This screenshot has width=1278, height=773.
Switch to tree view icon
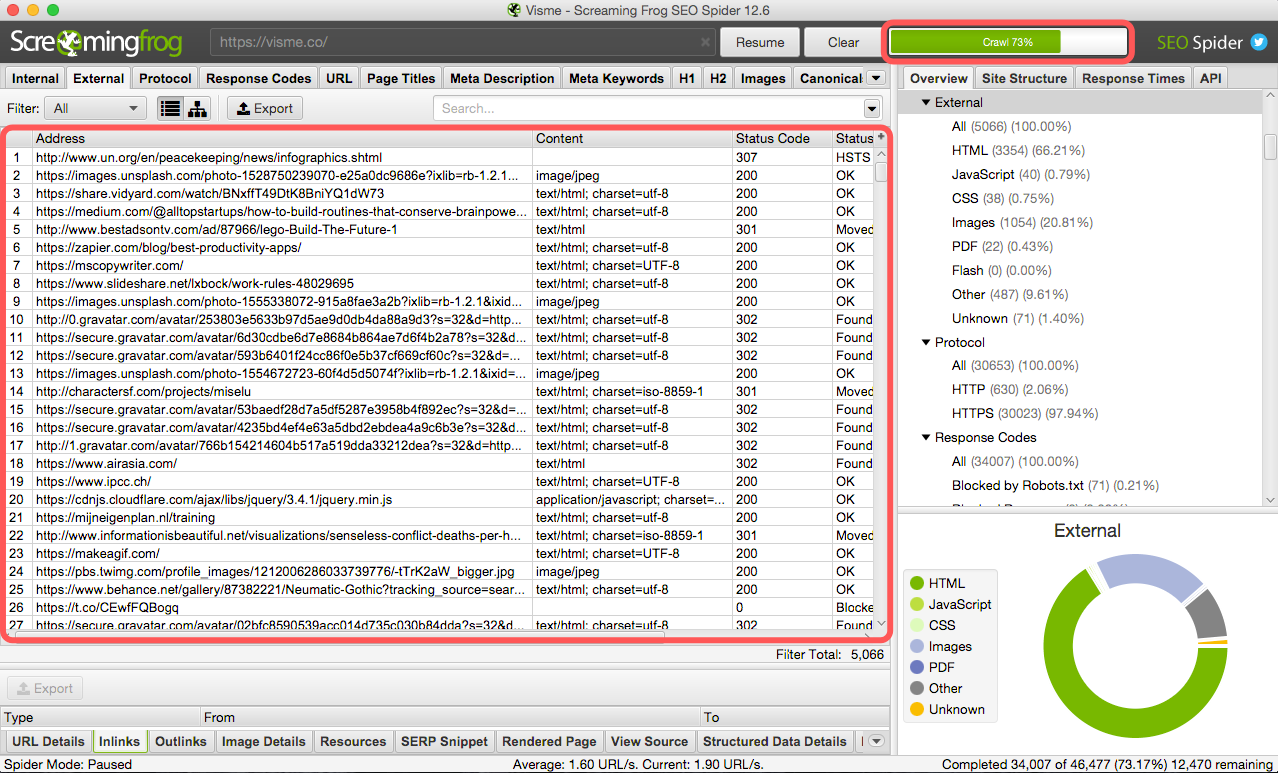click(197, 109)
